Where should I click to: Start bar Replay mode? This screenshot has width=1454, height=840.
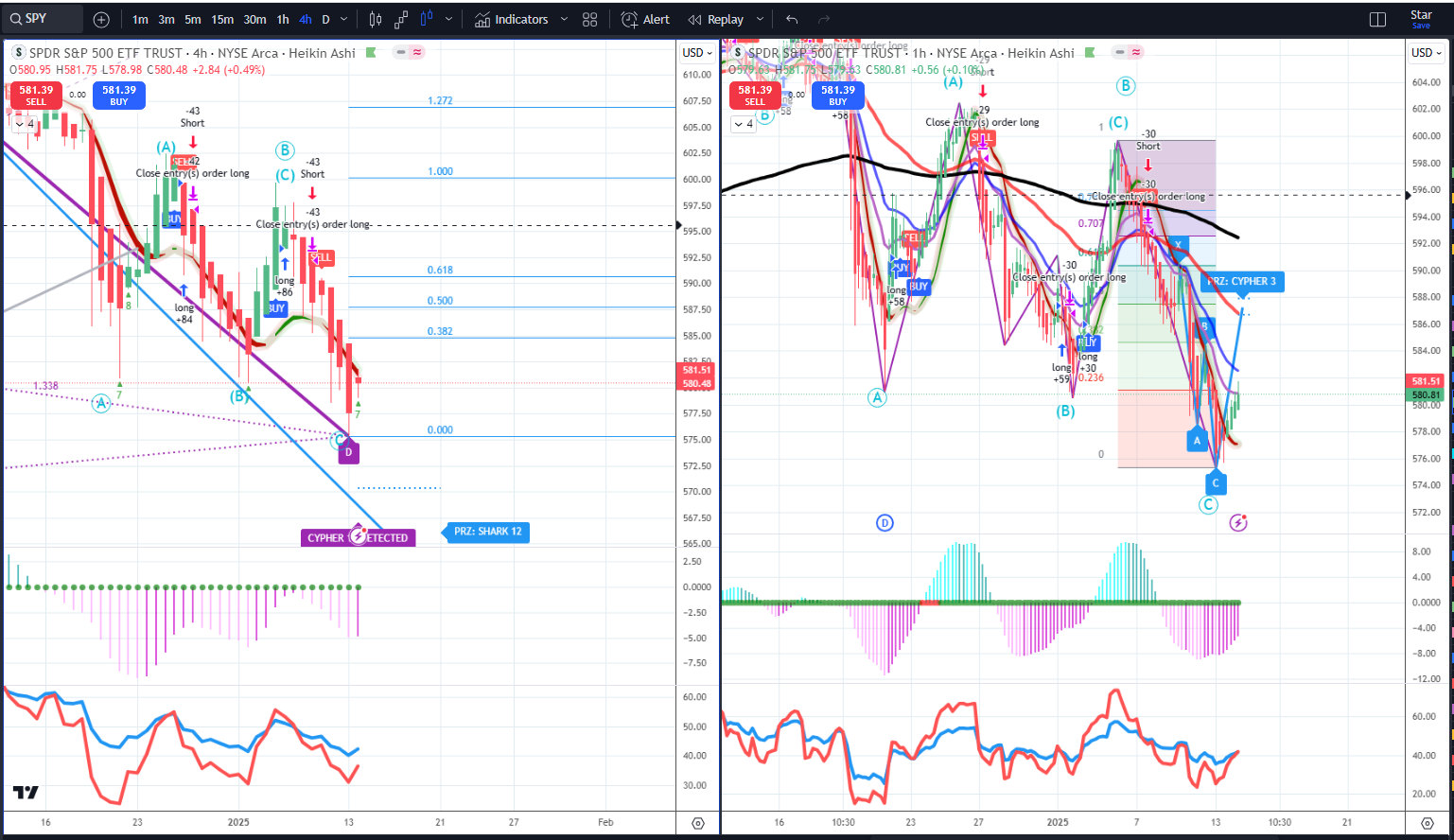coord(716,20)
